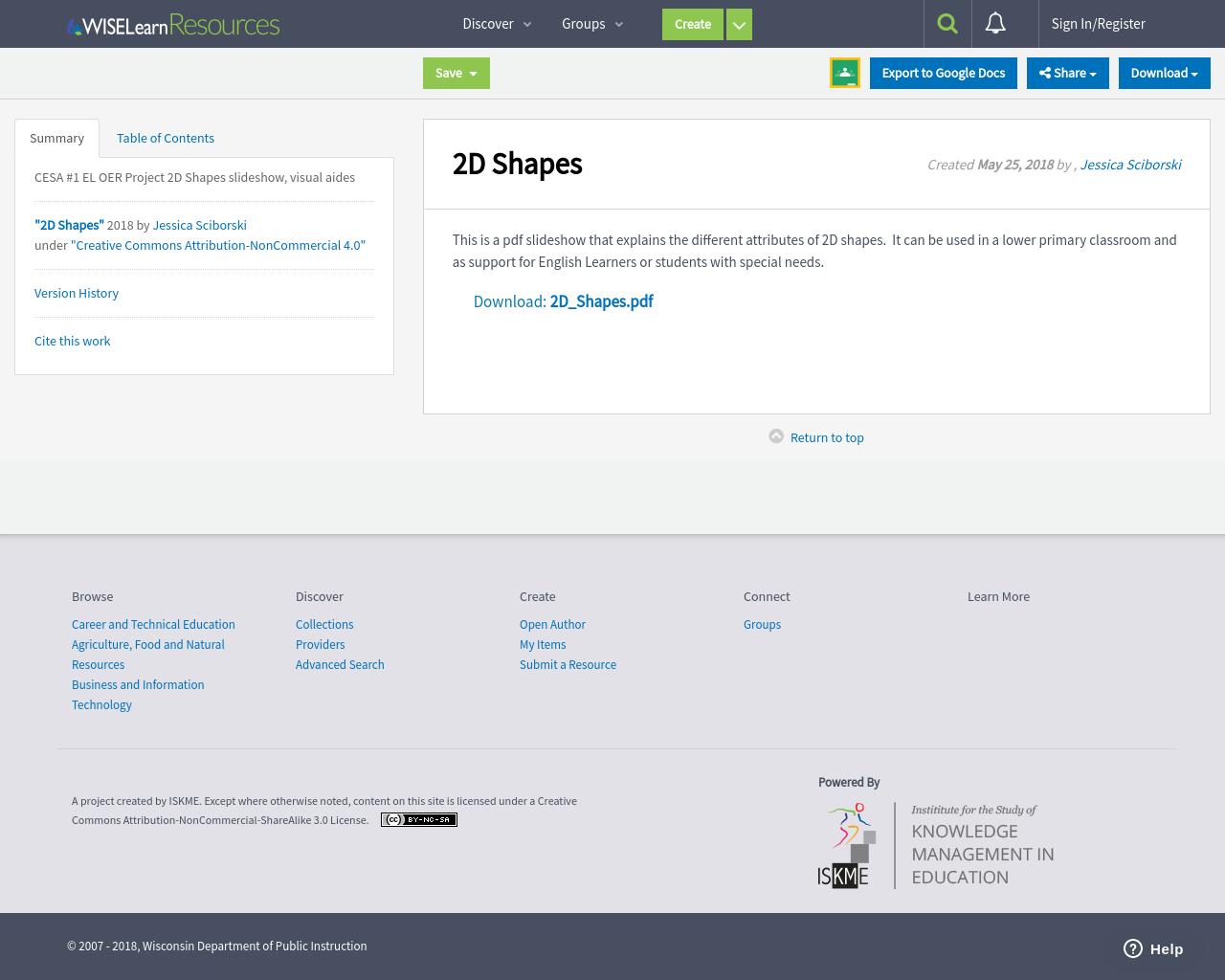Screen dimensions: 1225x980
Task: Click Sign In/Register
Action: pyautogui.click(x=1099, y=23)
